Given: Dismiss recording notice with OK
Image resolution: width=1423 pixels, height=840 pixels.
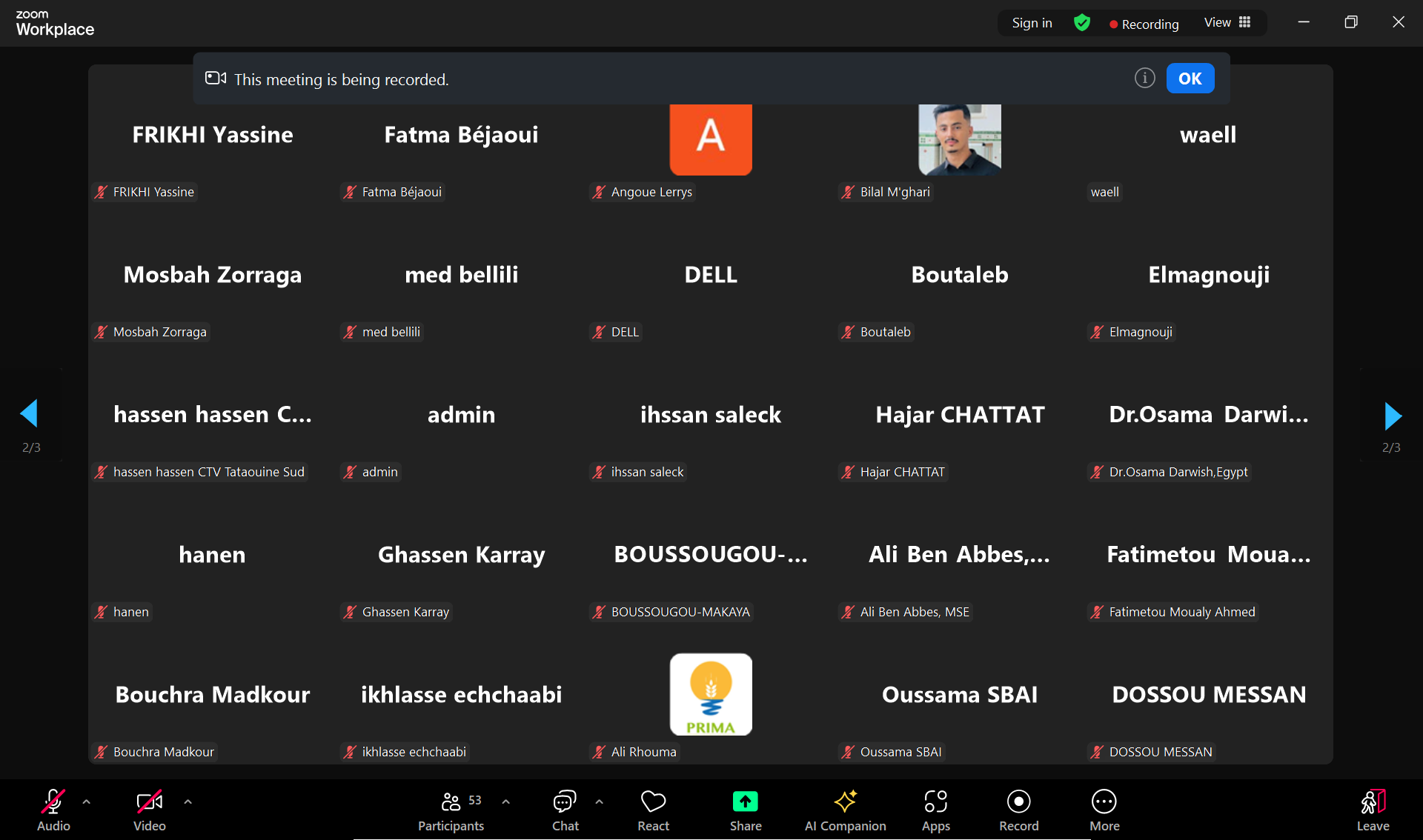Looking at the screenshot, I should tap(1190, 79).
